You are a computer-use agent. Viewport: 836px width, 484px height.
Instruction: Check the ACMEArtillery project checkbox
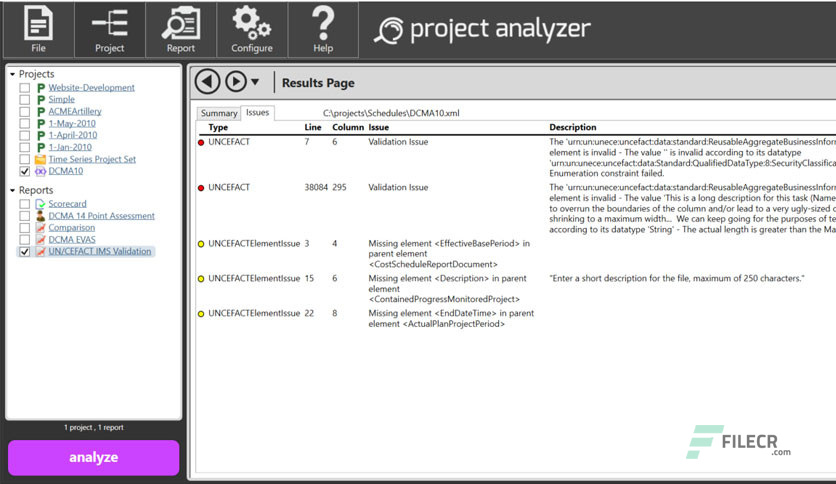25,111
